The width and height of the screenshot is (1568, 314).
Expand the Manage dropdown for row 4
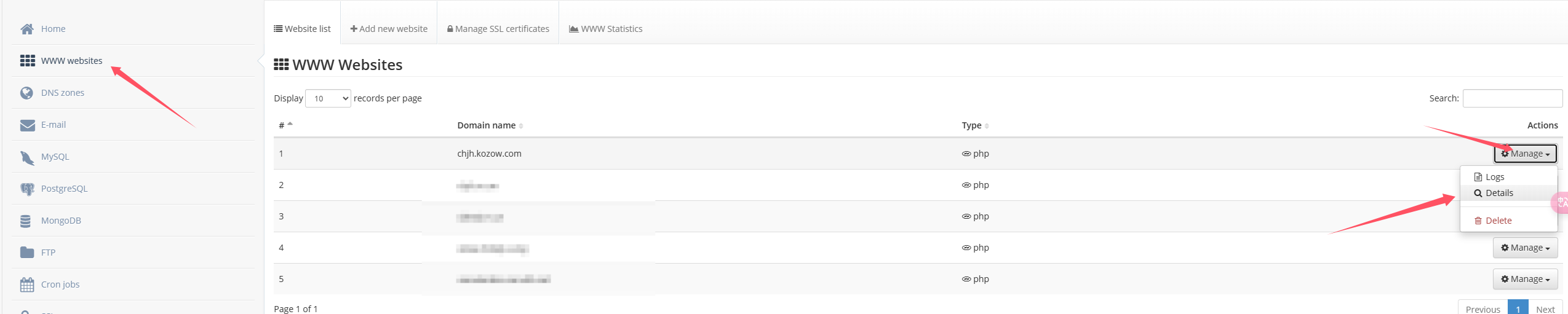tap(1525, 248)
